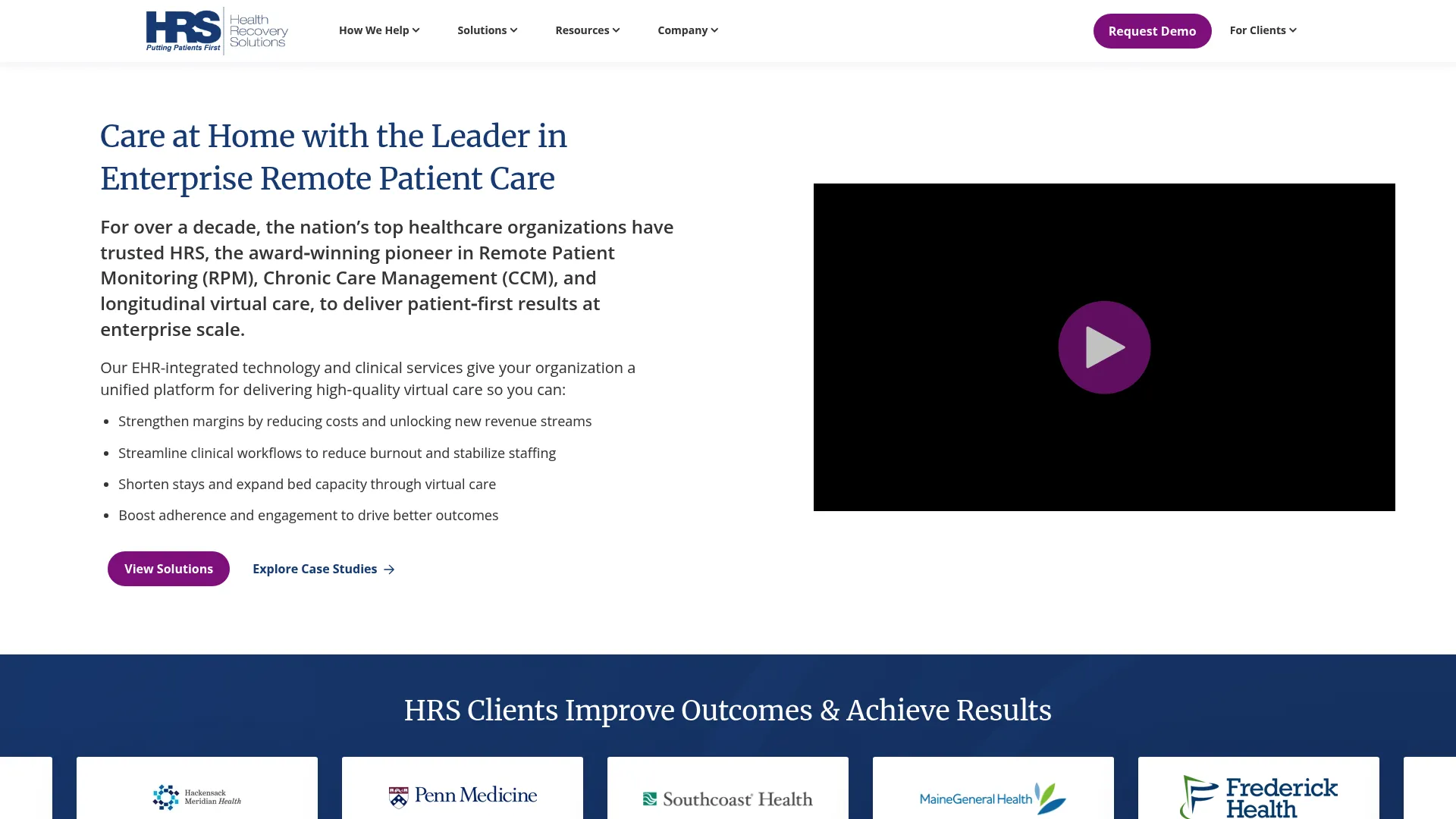Expand the Solutions dropdown
The height and width of the screenshot is (819, 1456).
[x=487, y=30]
